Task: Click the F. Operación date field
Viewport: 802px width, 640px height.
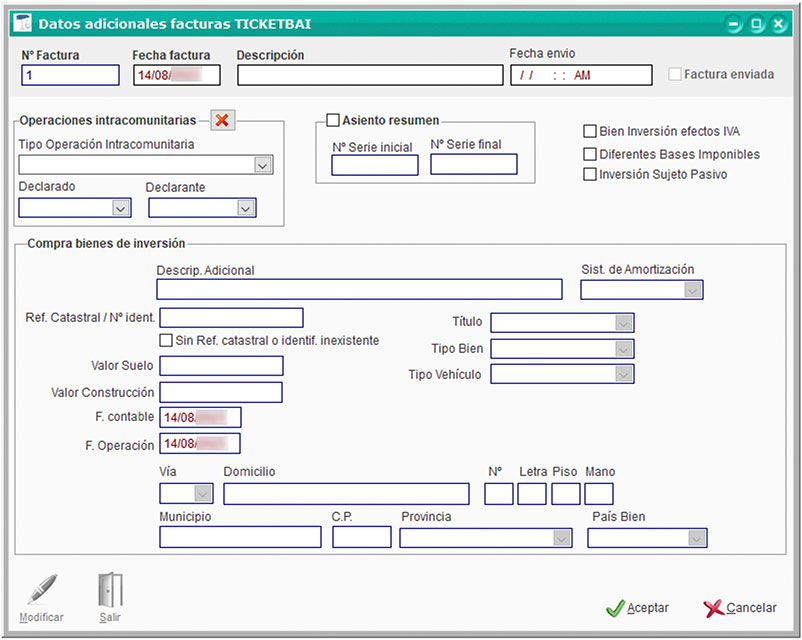Action: pos(200,444)
